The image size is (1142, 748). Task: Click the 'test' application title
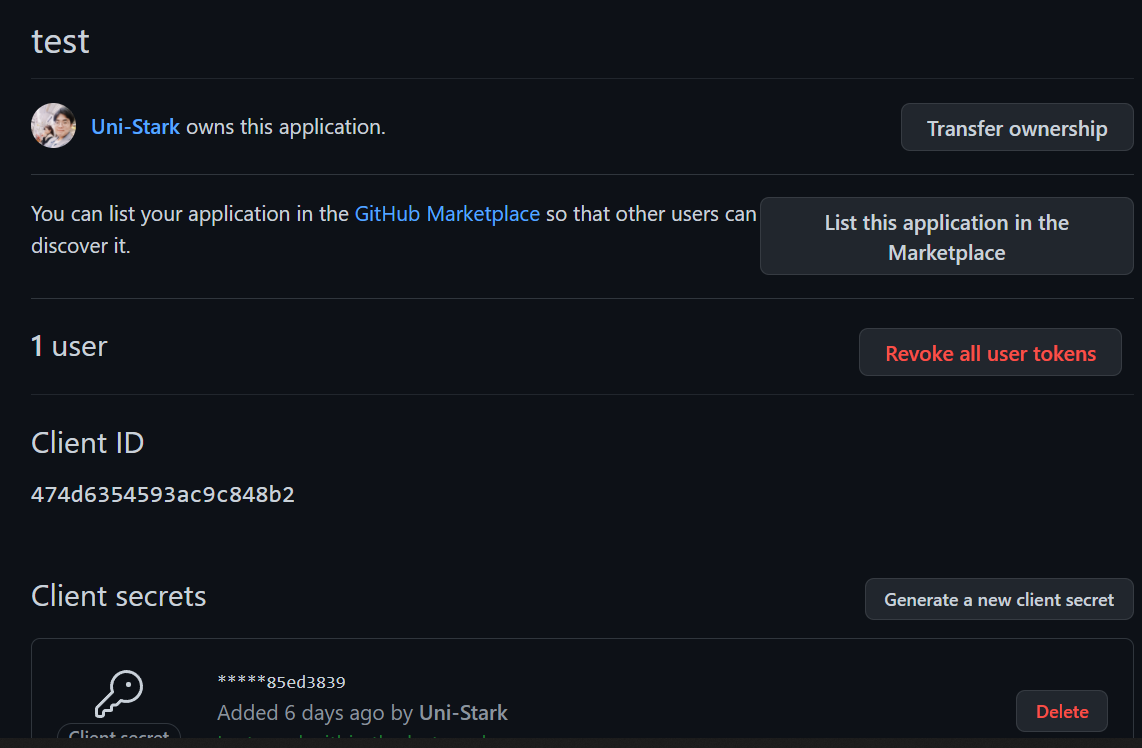60,42
